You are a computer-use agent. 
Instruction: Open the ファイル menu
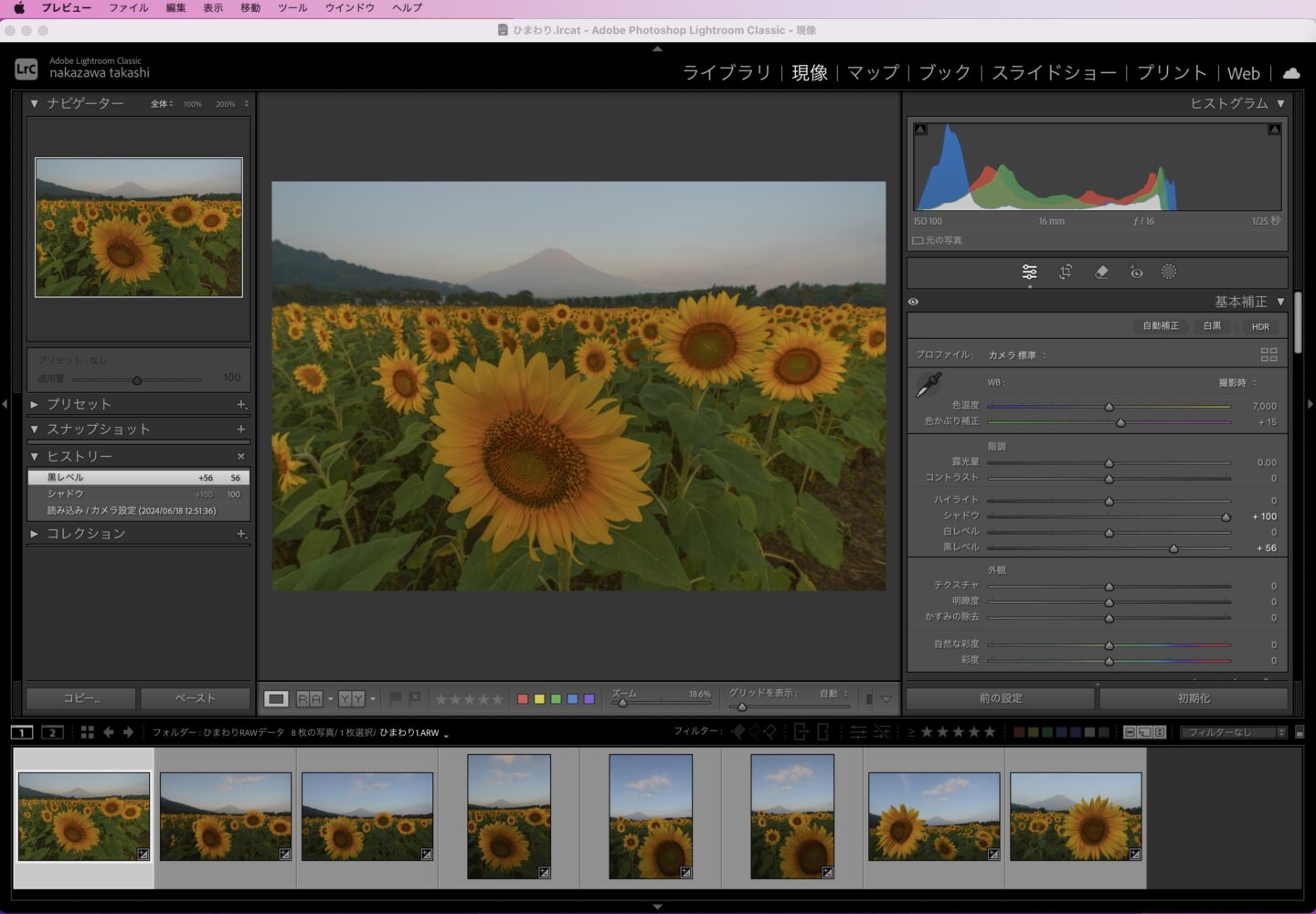tap(129, 7)
